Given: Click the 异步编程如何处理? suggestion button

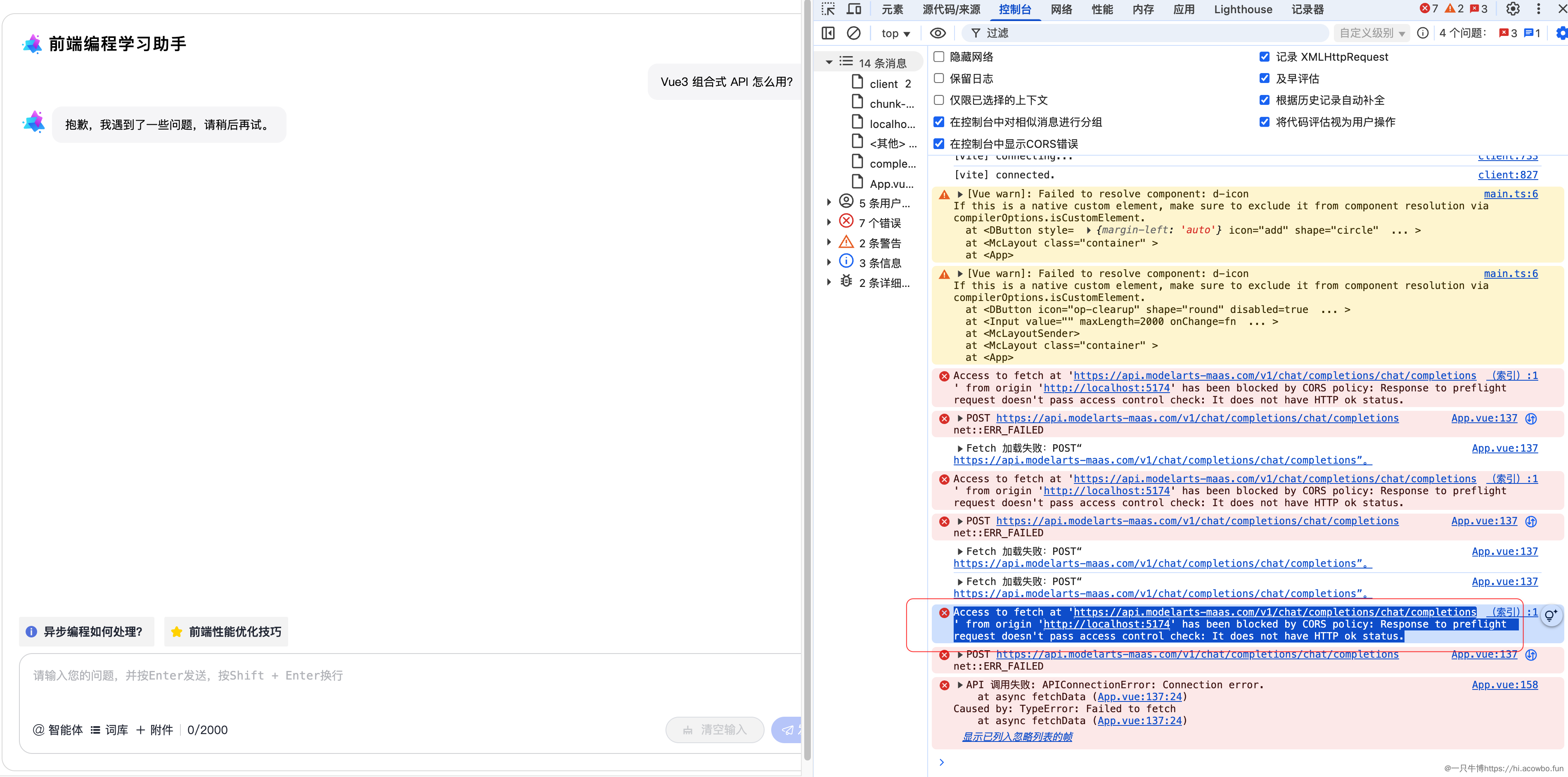Looking at the screenshot, I should pos(86,631).
